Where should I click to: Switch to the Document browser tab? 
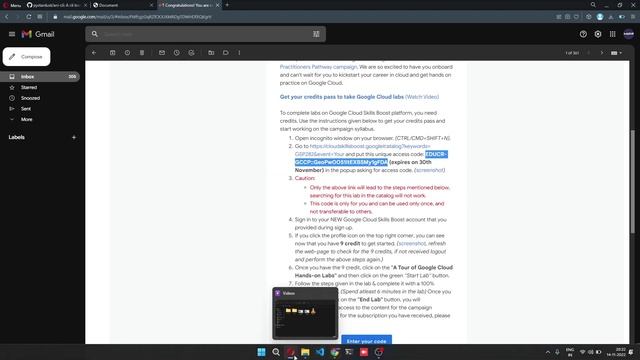[123, 5]
